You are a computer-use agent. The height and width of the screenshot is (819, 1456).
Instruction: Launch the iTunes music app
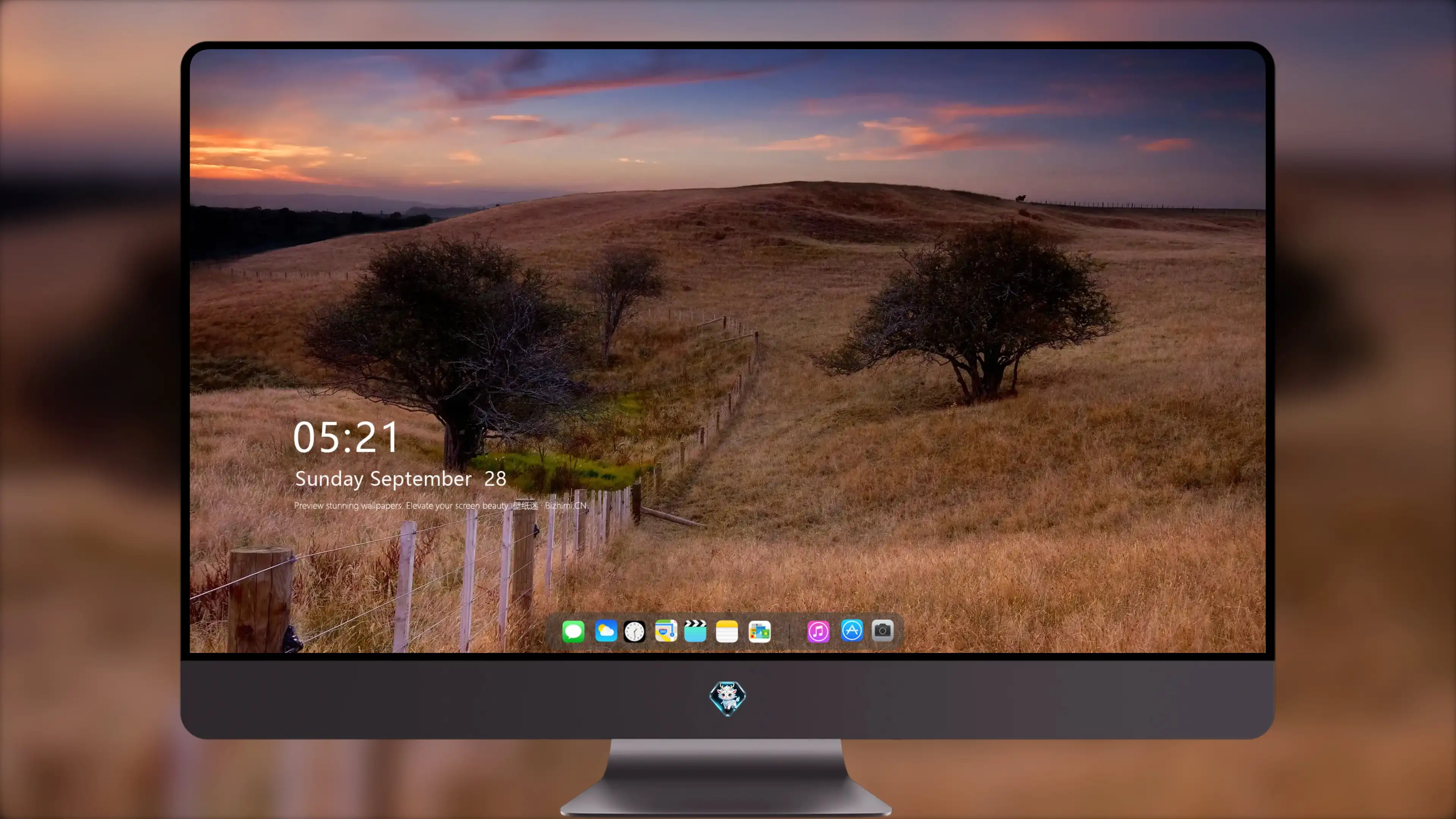(819, 631)
